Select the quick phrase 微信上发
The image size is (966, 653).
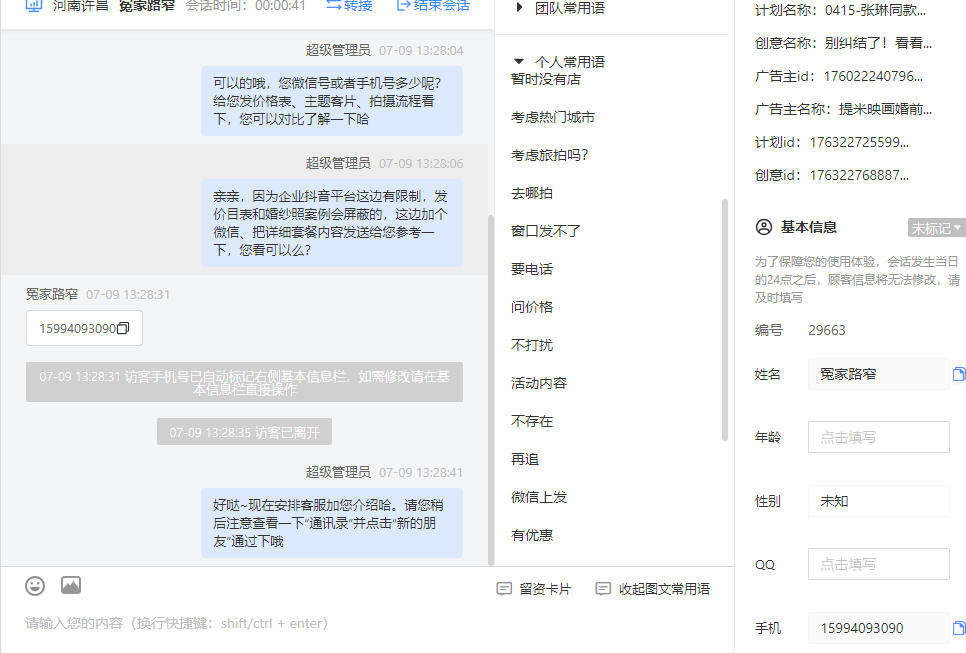(x=538, y=497)
